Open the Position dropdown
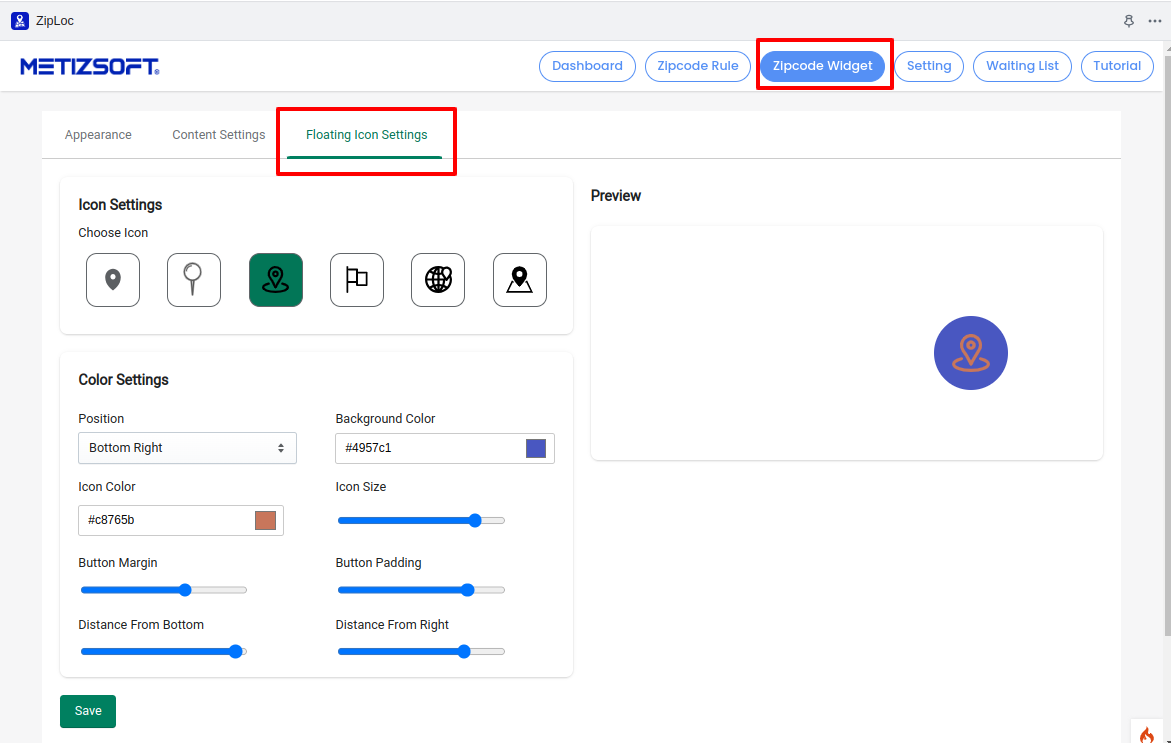 (187, 448)
